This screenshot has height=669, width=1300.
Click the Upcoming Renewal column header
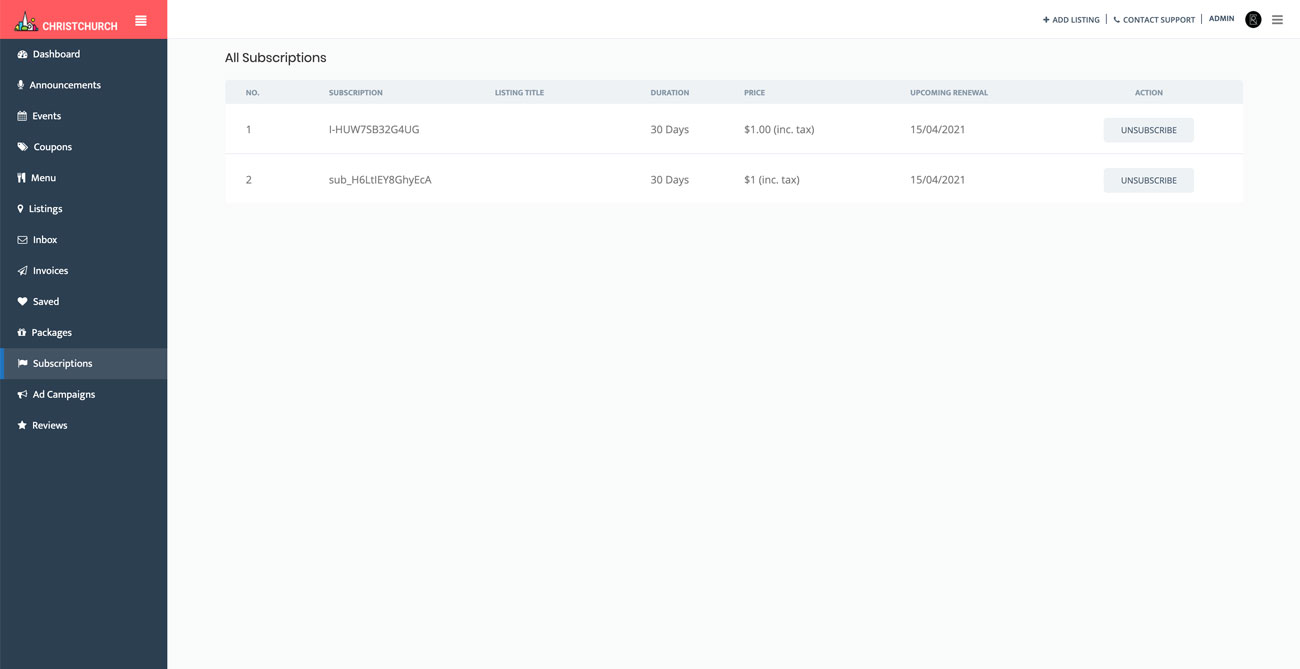[948, 93]
